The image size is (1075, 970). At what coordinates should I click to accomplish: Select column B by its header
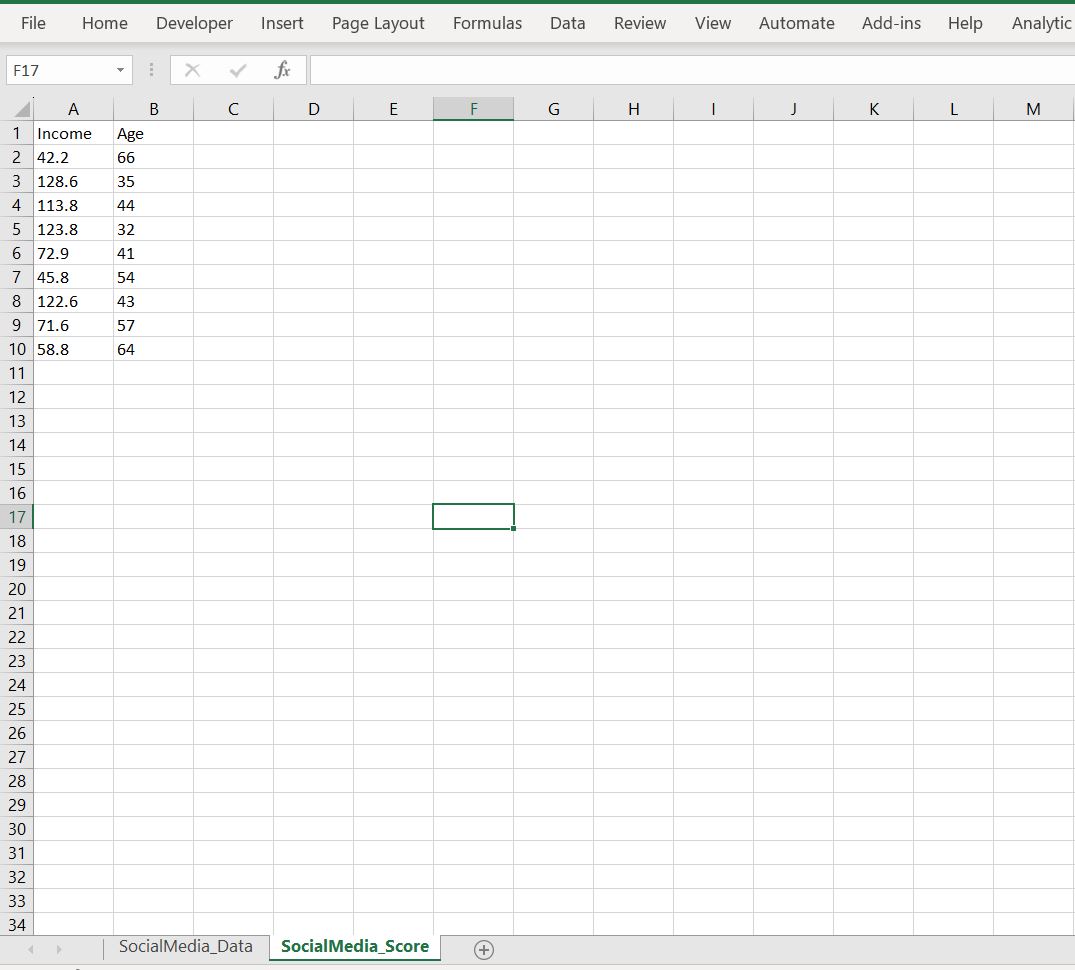(x=154, y=108)
